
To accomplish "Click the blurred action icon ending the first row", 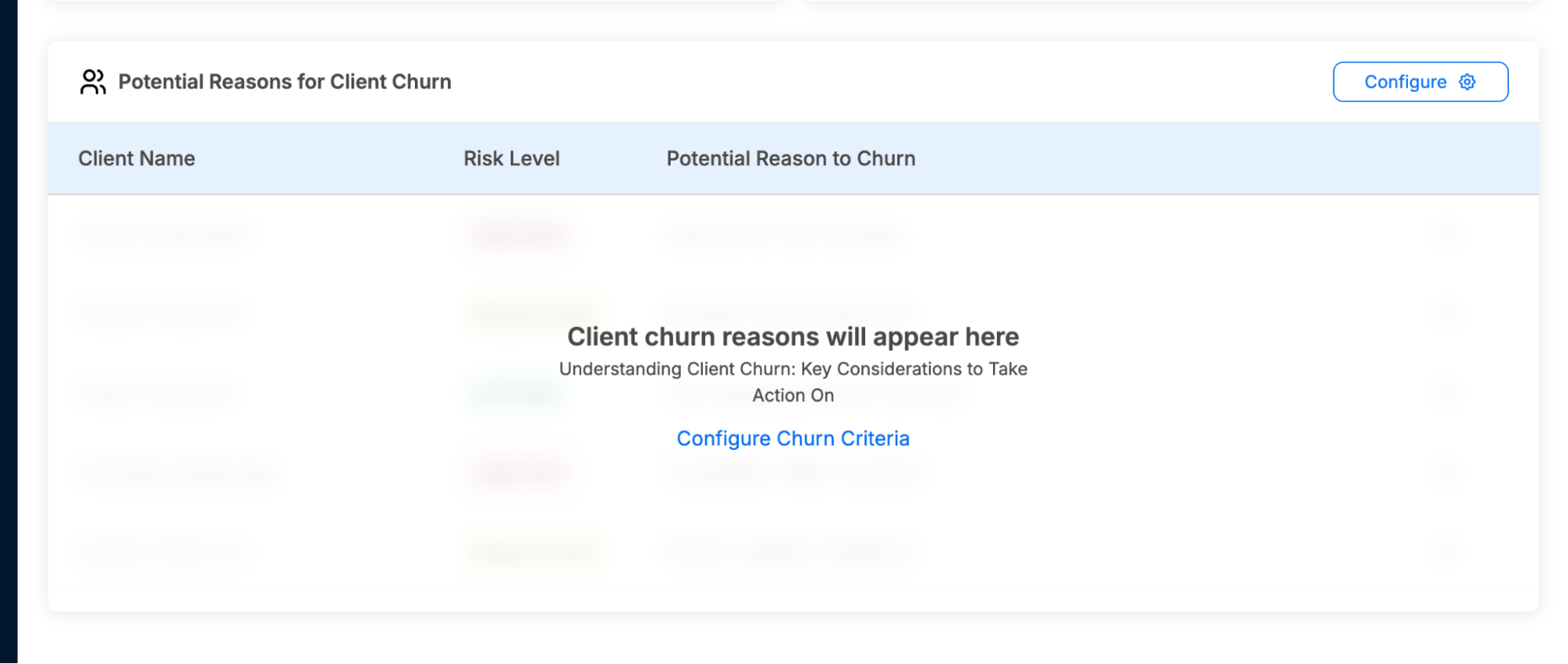I will [1447, 234].
